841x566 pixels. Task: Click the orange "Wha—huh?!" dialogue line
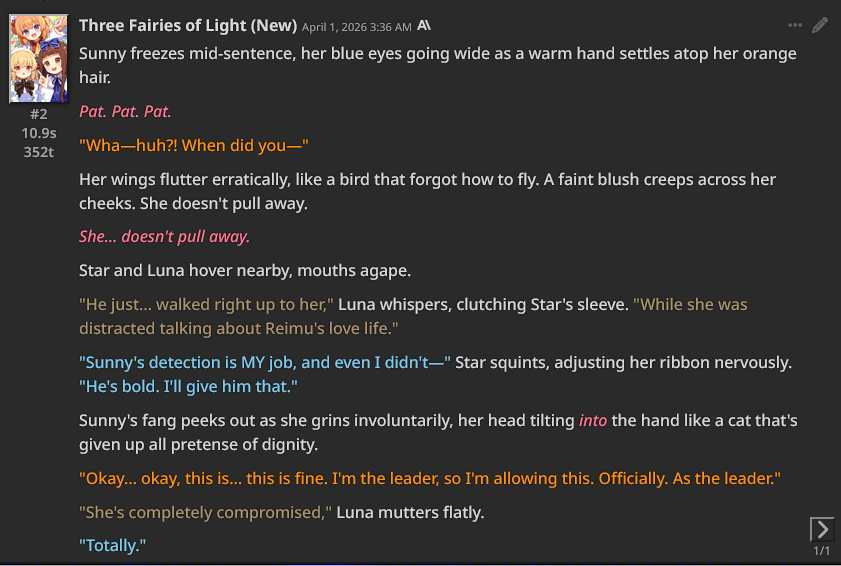tap(194, 145)
